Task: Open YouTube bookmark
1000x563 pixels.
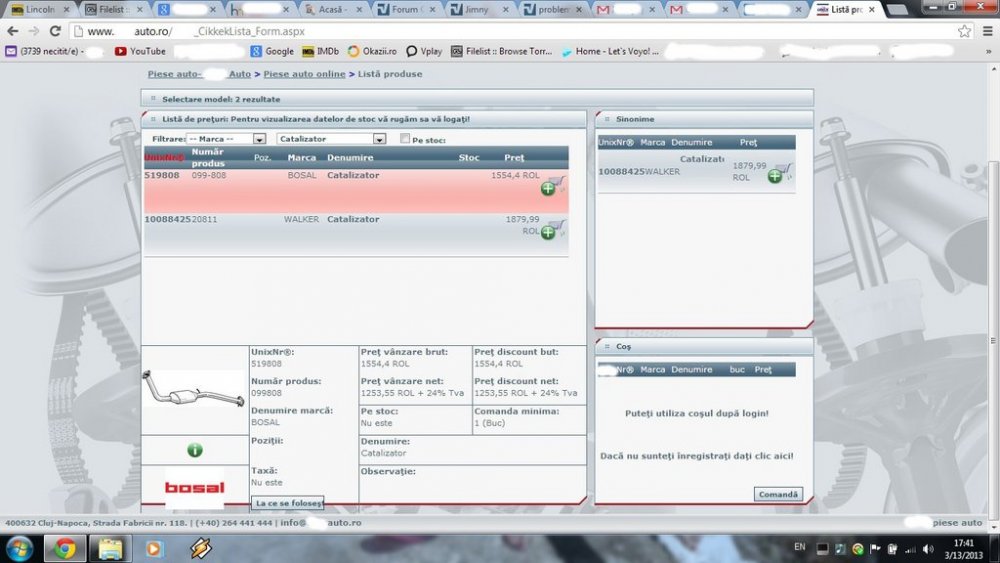Action: click(x=140, y=51)
